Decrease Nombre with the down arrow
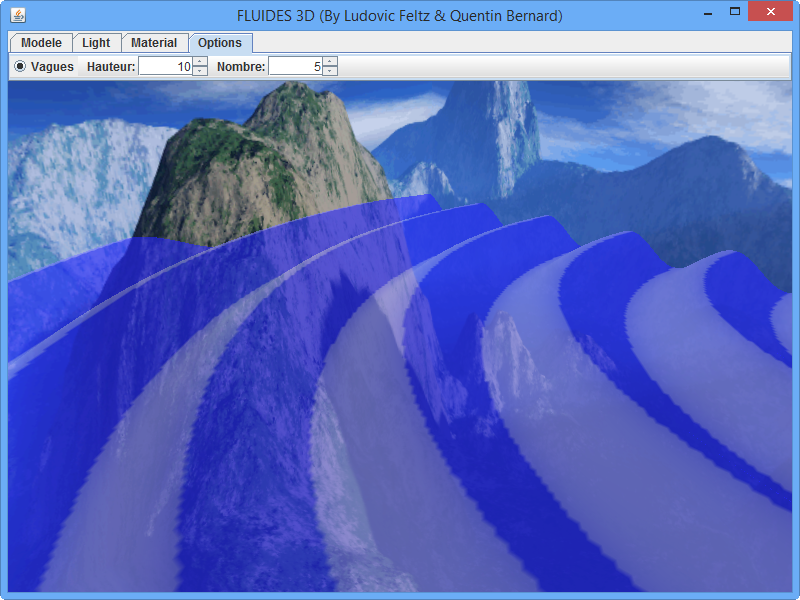Viewport: 800px width, 600px height. [x=330, y=71]
